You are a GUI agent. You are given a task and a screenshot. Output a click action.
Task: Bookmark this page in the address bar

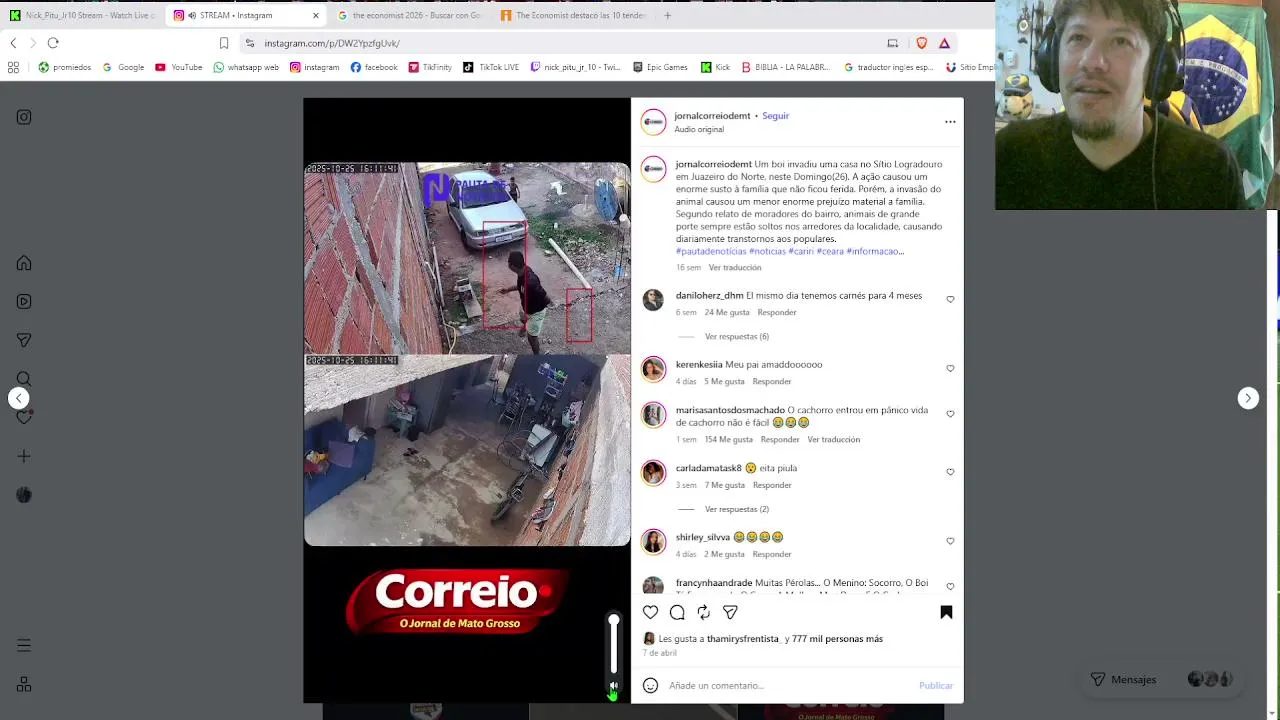point(224,43)
